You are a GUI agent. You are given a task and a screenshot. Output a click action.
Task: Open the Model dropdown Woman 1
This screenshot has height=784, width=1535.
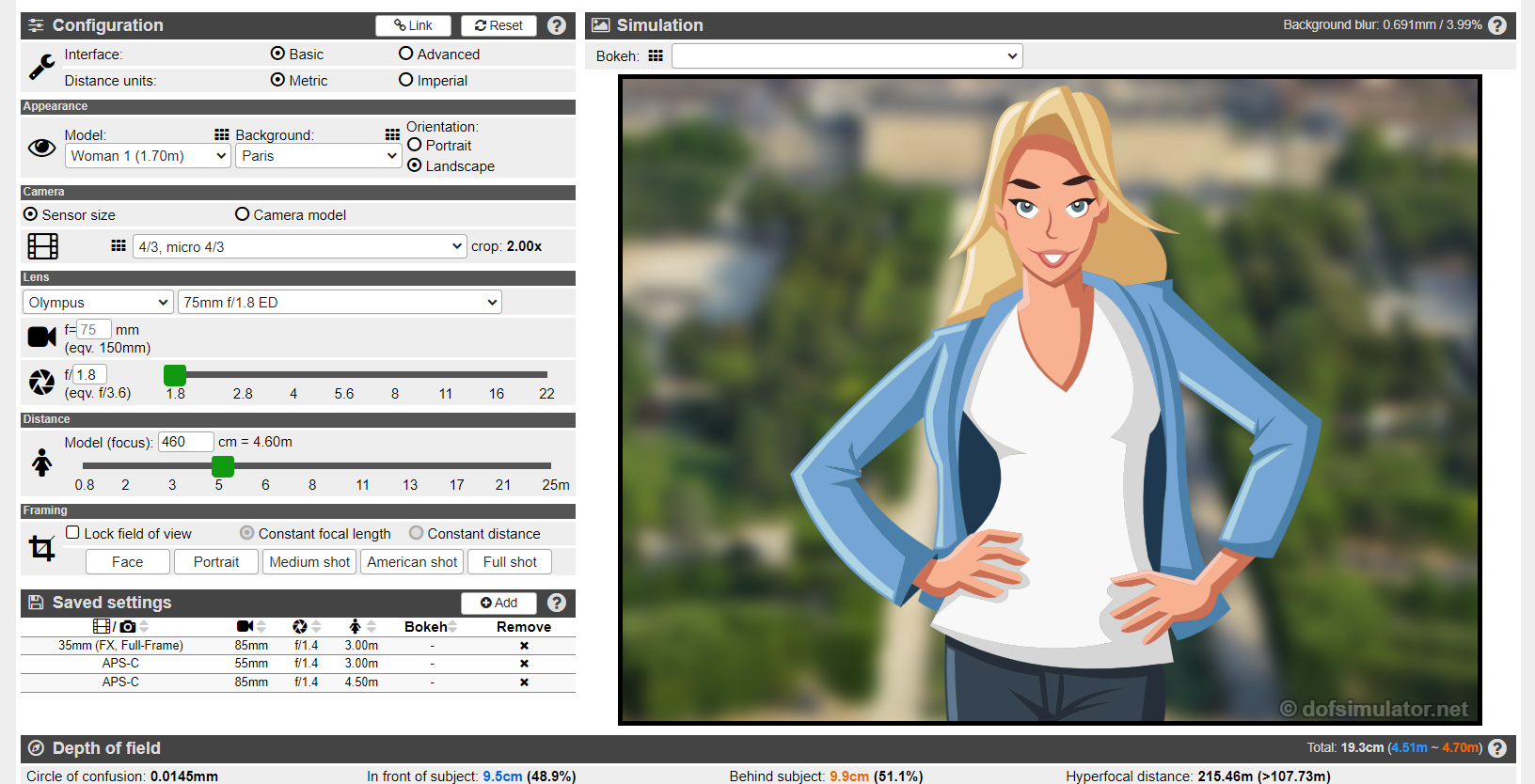(148, 156)
